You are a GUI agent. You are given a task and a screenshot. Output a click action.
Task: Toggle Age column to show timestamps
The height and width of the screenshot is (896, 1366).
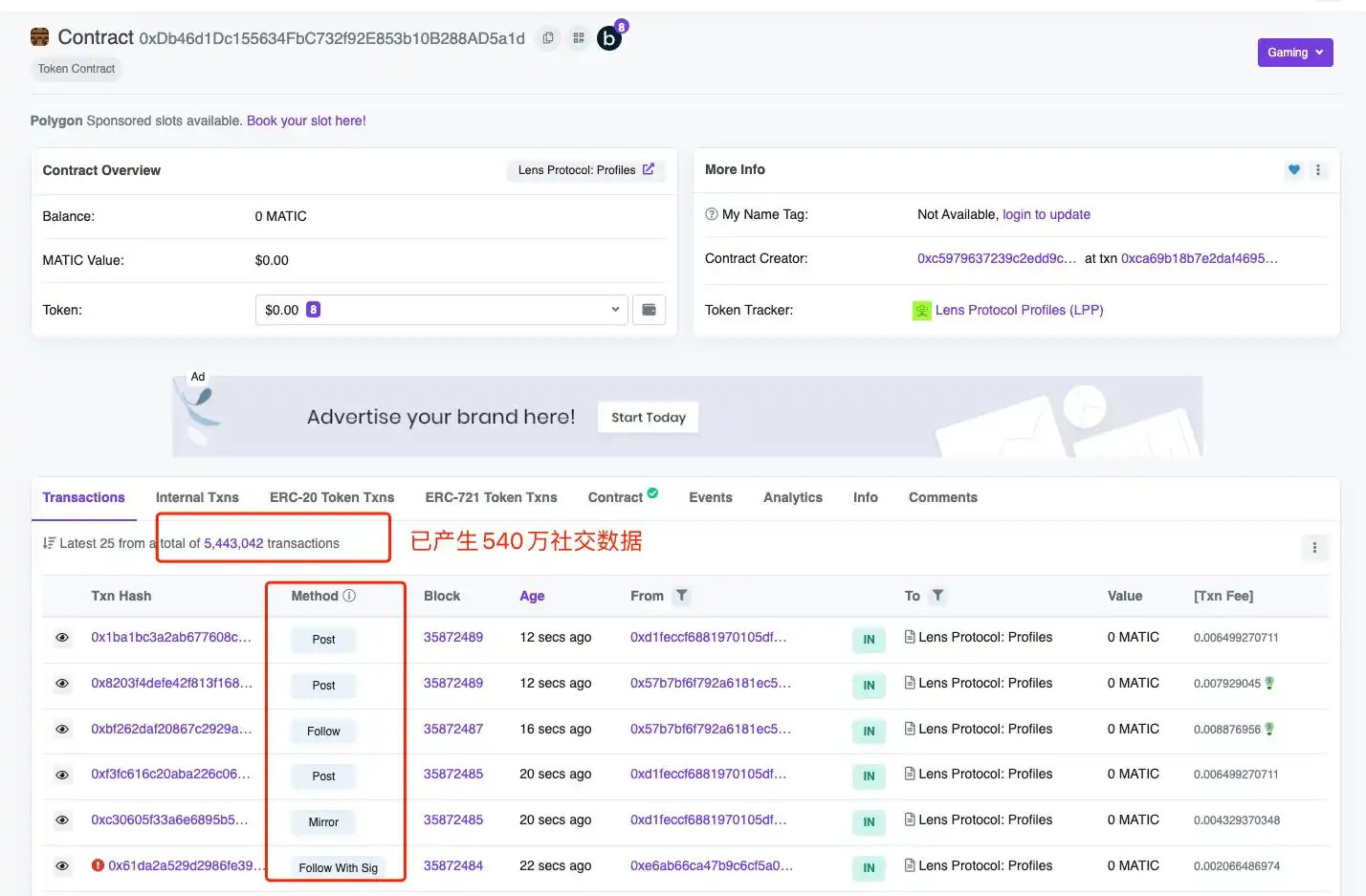(x=533, y=596)
